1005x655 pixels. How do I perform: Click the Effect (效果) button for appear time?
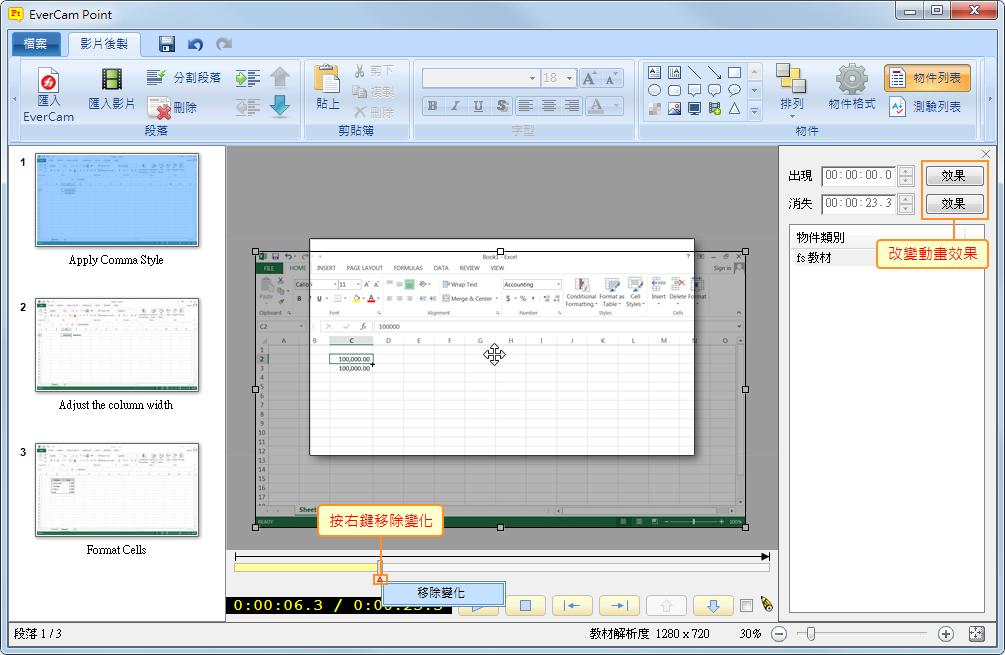[x=953, y=176]
